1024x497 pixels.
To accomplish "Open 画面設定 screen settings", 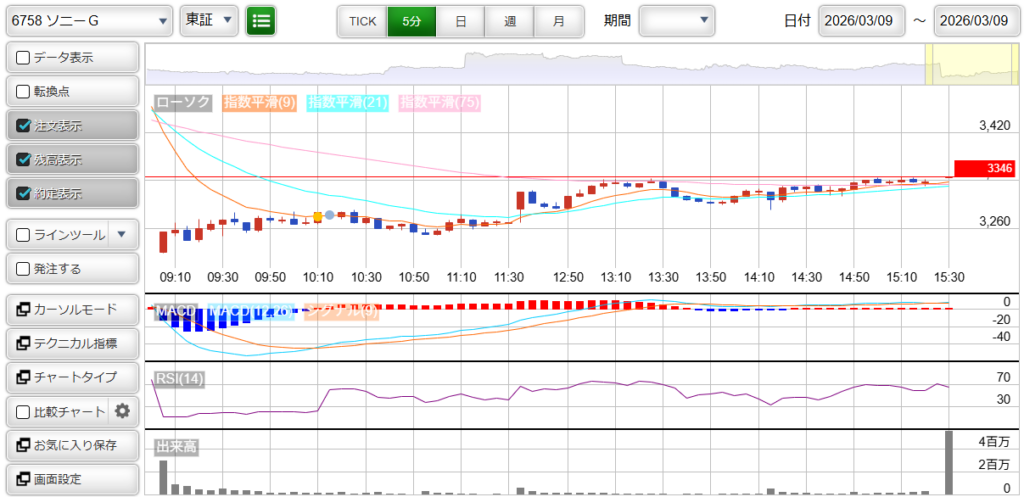I will (70, 479).
